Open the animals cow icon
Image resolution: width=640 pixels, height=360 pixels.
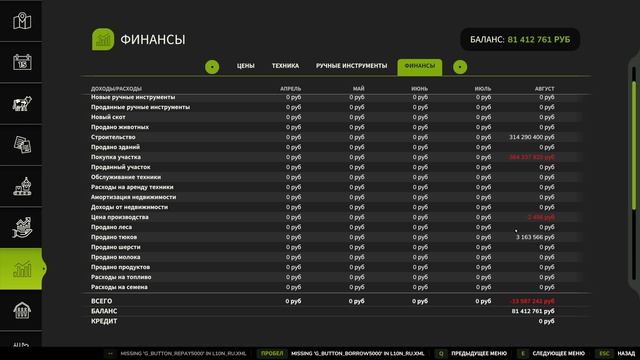(22, 104)
